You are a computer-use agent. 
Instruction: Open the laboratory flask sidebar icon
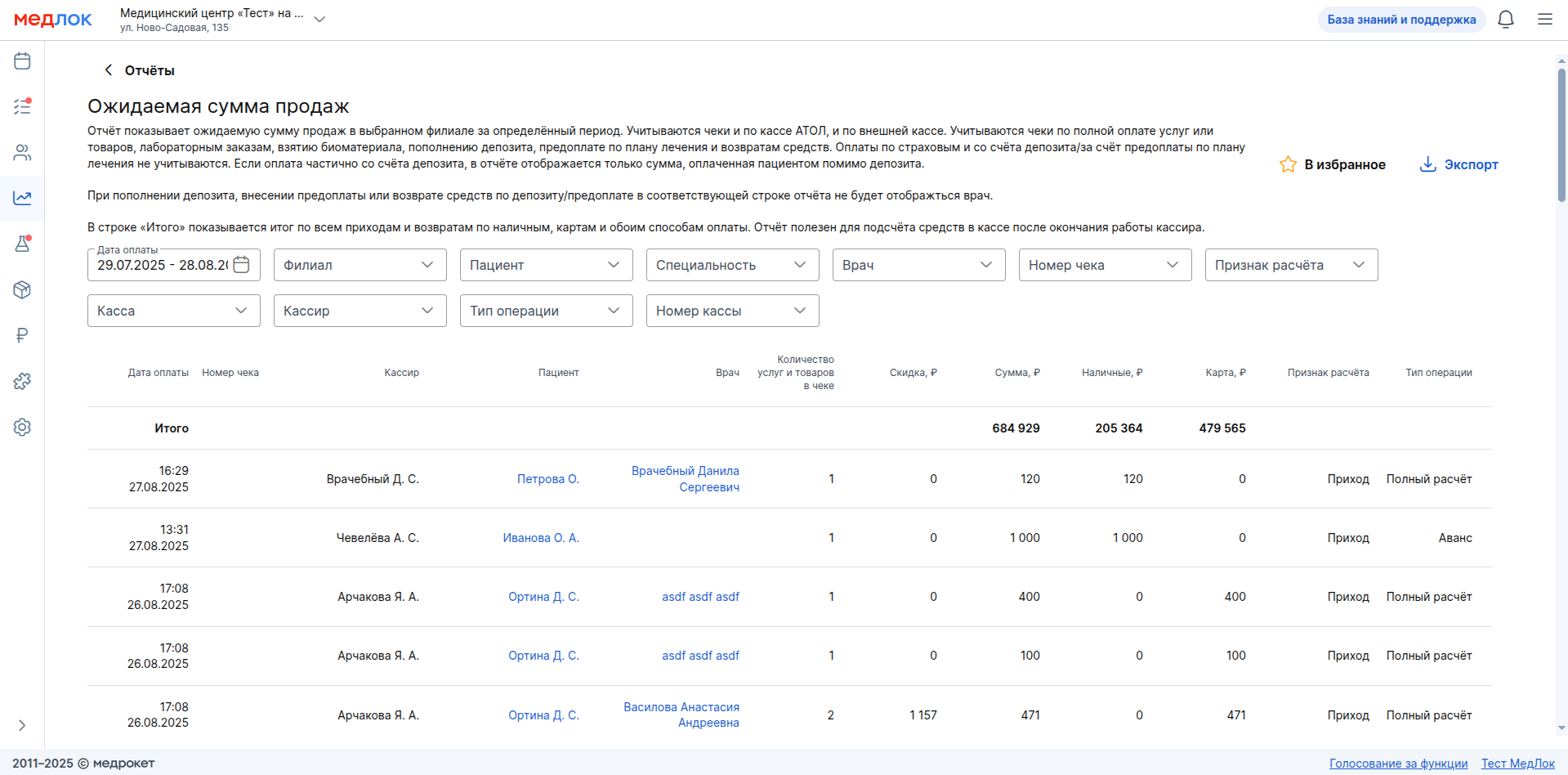22,244
